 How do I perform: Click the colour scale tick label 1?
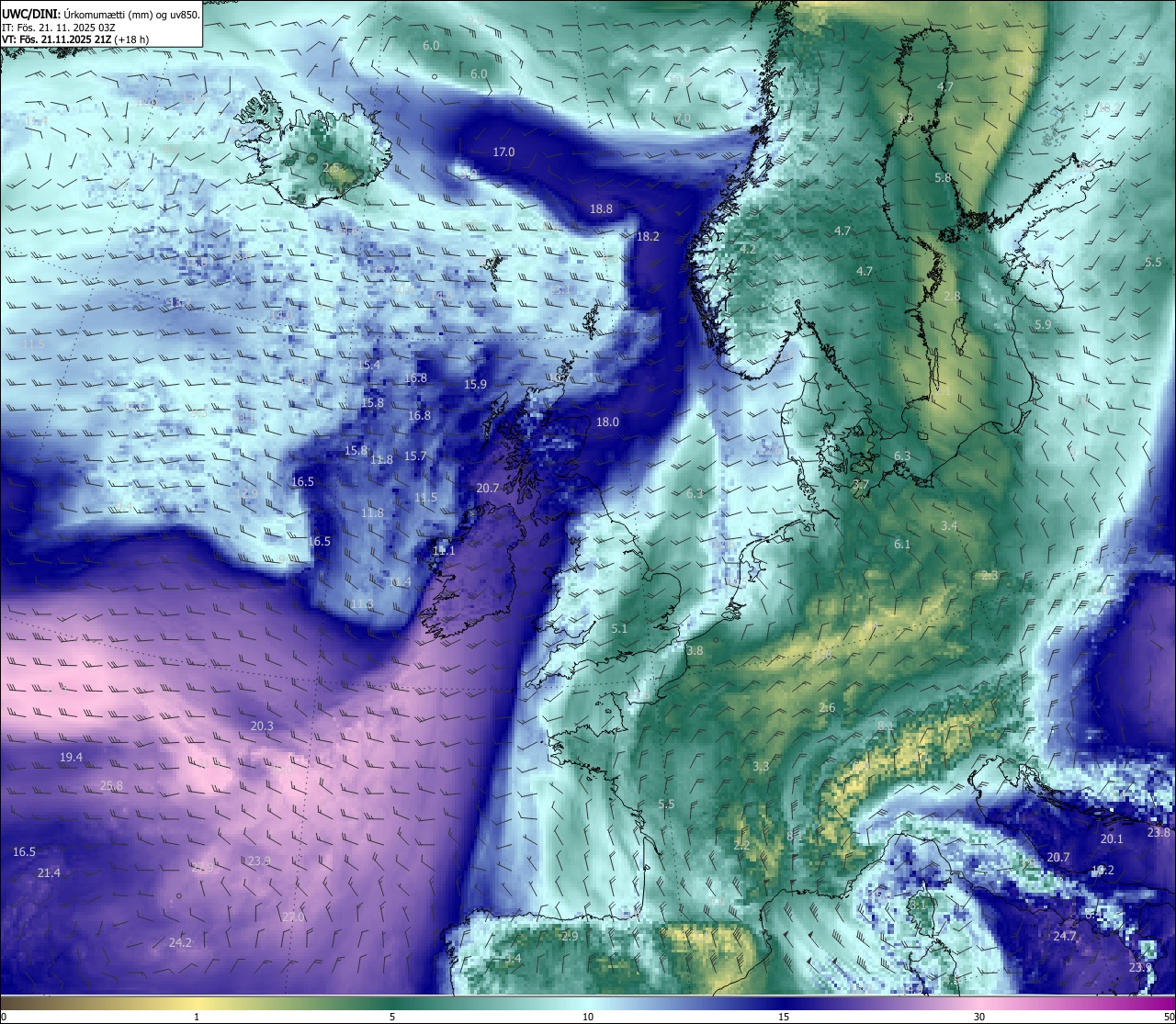point(196,1017)
